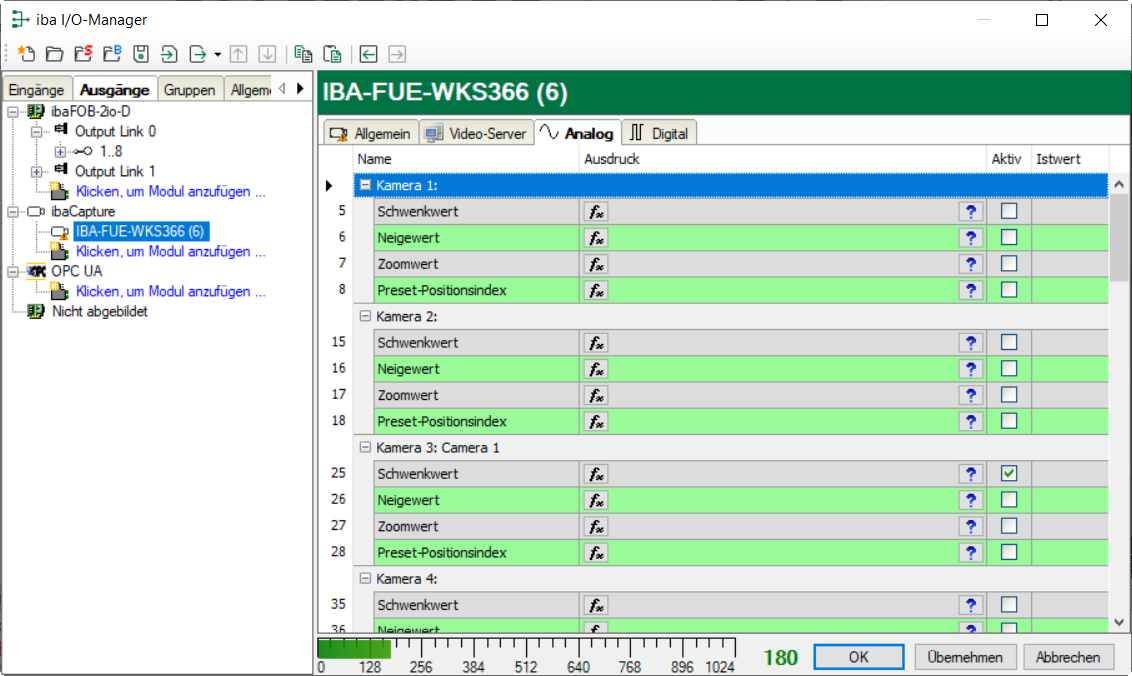Uncheck Aktiv for Kamera 3 Schwenkwert
Screen dimensions: 1132x676
coord(1009,474)
